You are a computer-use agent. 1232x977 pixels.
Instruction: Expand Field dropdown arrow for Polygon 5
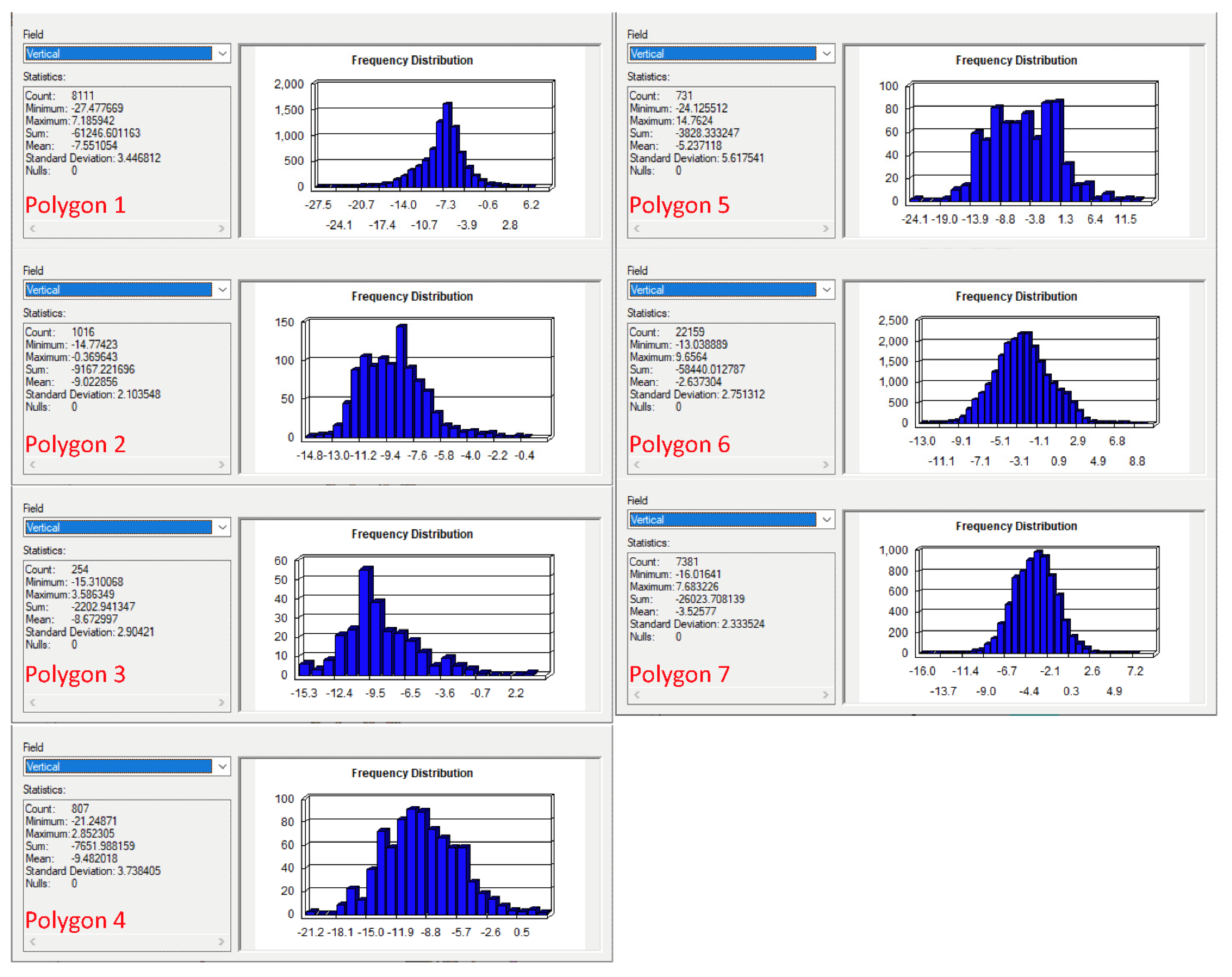pos(826,54)
